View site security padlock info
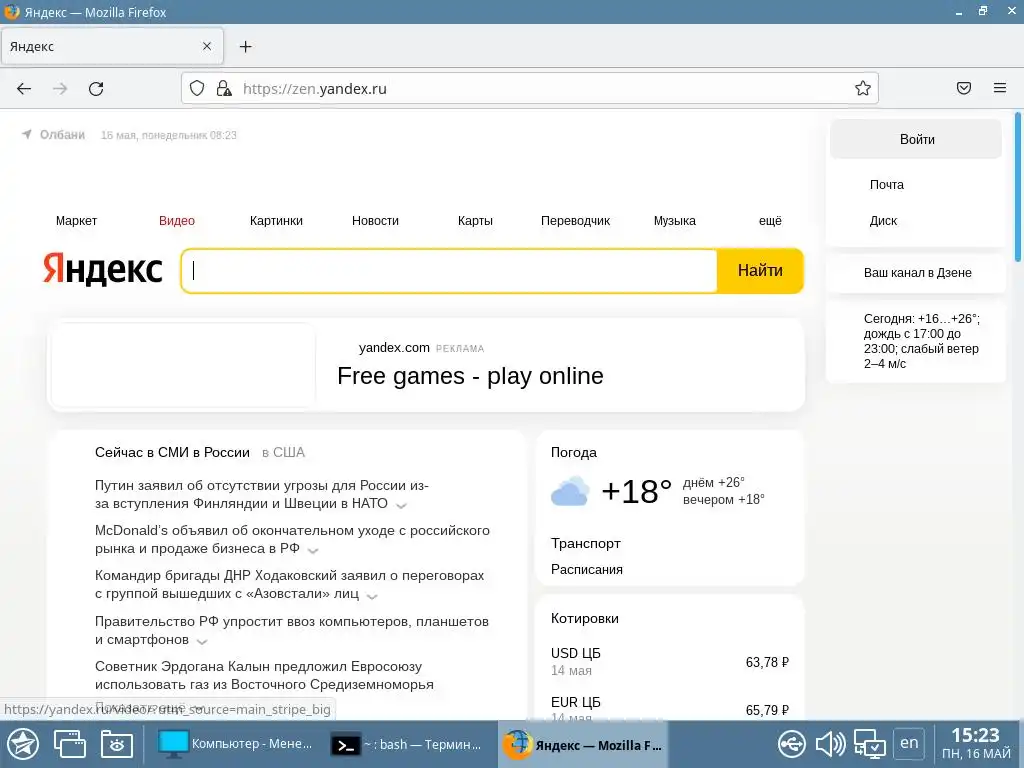Image resolution: width=1024 pixels, height=768 pixels. point(224,88)
